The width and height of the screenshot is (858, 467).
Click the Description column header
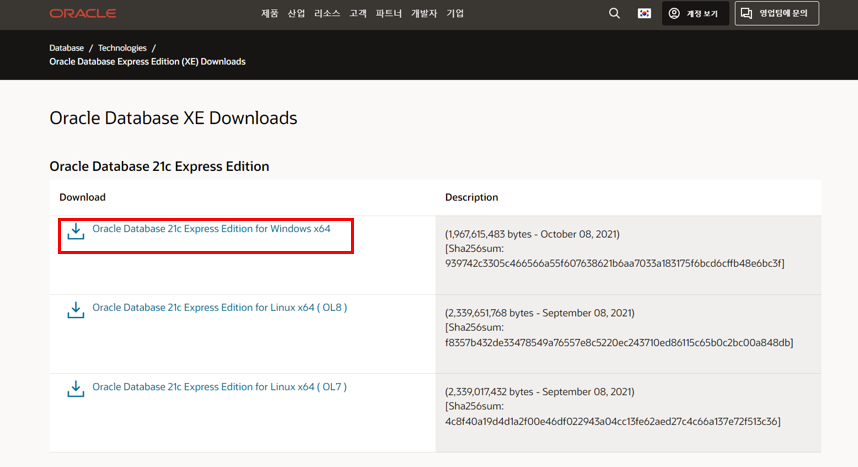[472, 197]
